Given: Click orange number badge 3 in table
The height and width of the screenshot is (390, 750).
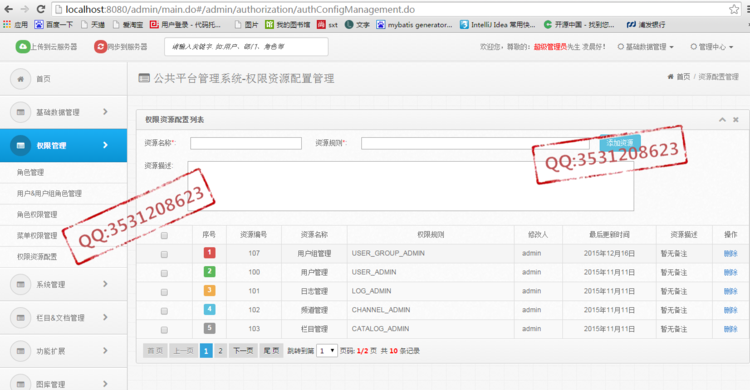Looking at the screenshot, I should [210, 290].
